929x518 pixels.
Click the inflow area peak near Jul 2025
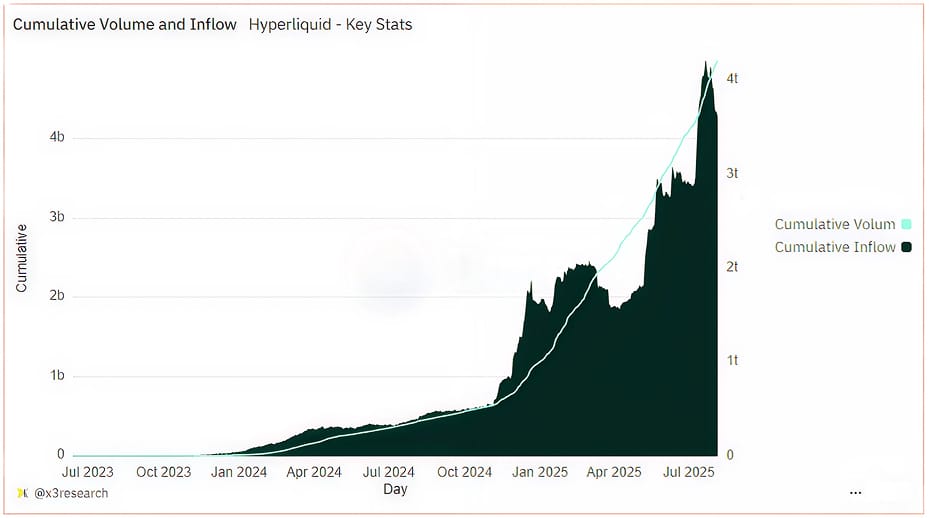pyautogui.click(x=706, y=63)
